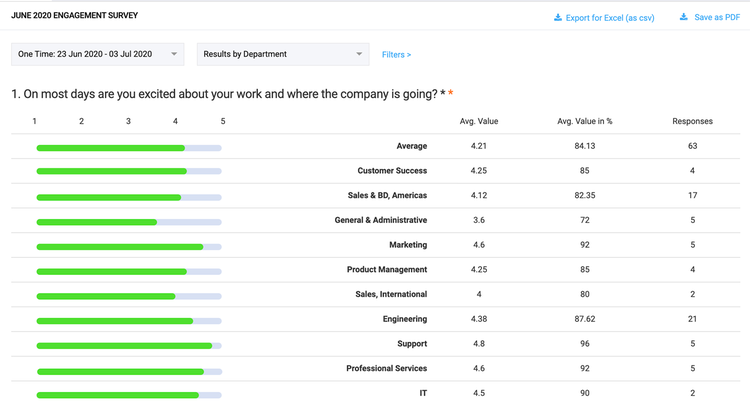Click the survey question 1 text

[225, 94]
